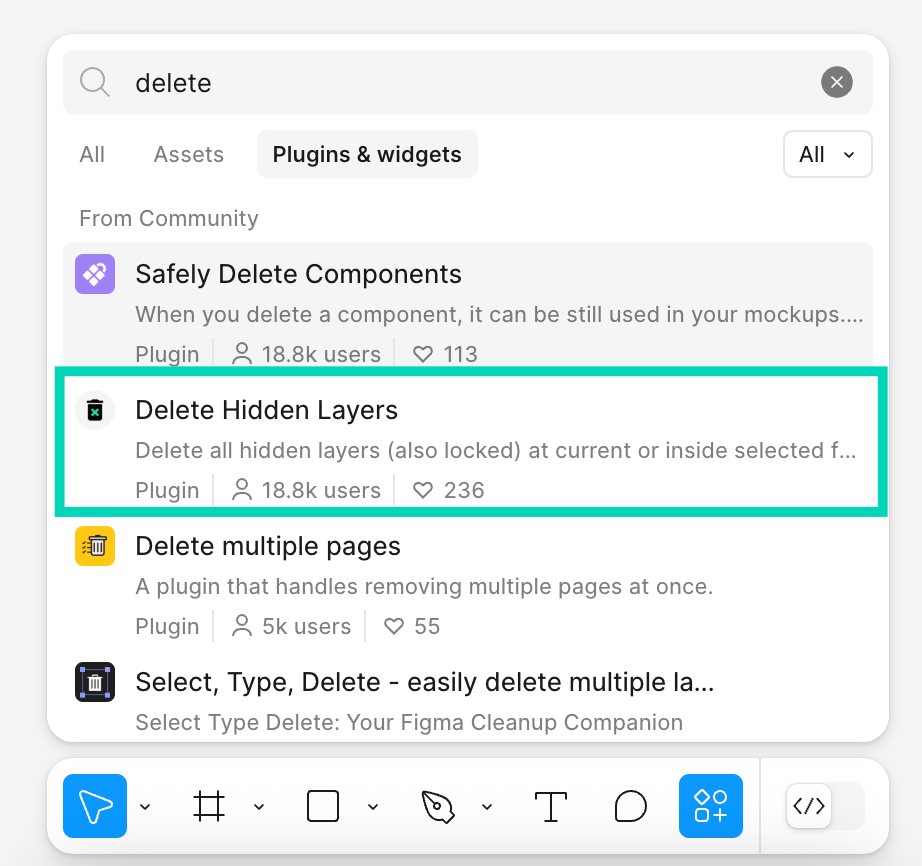Click the Safely Delete Components plugin icon

[x=95, y=274]
